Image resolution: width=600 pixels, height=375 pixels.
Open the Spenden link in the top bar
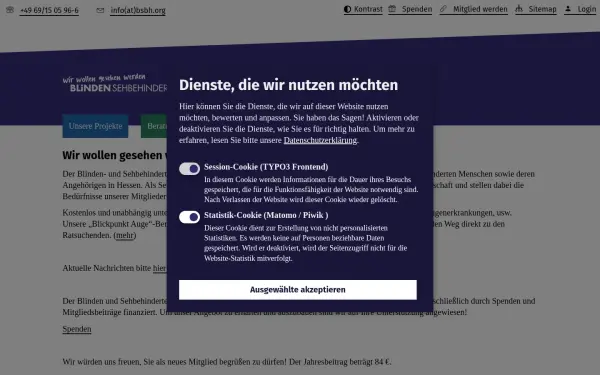[417, 9]
